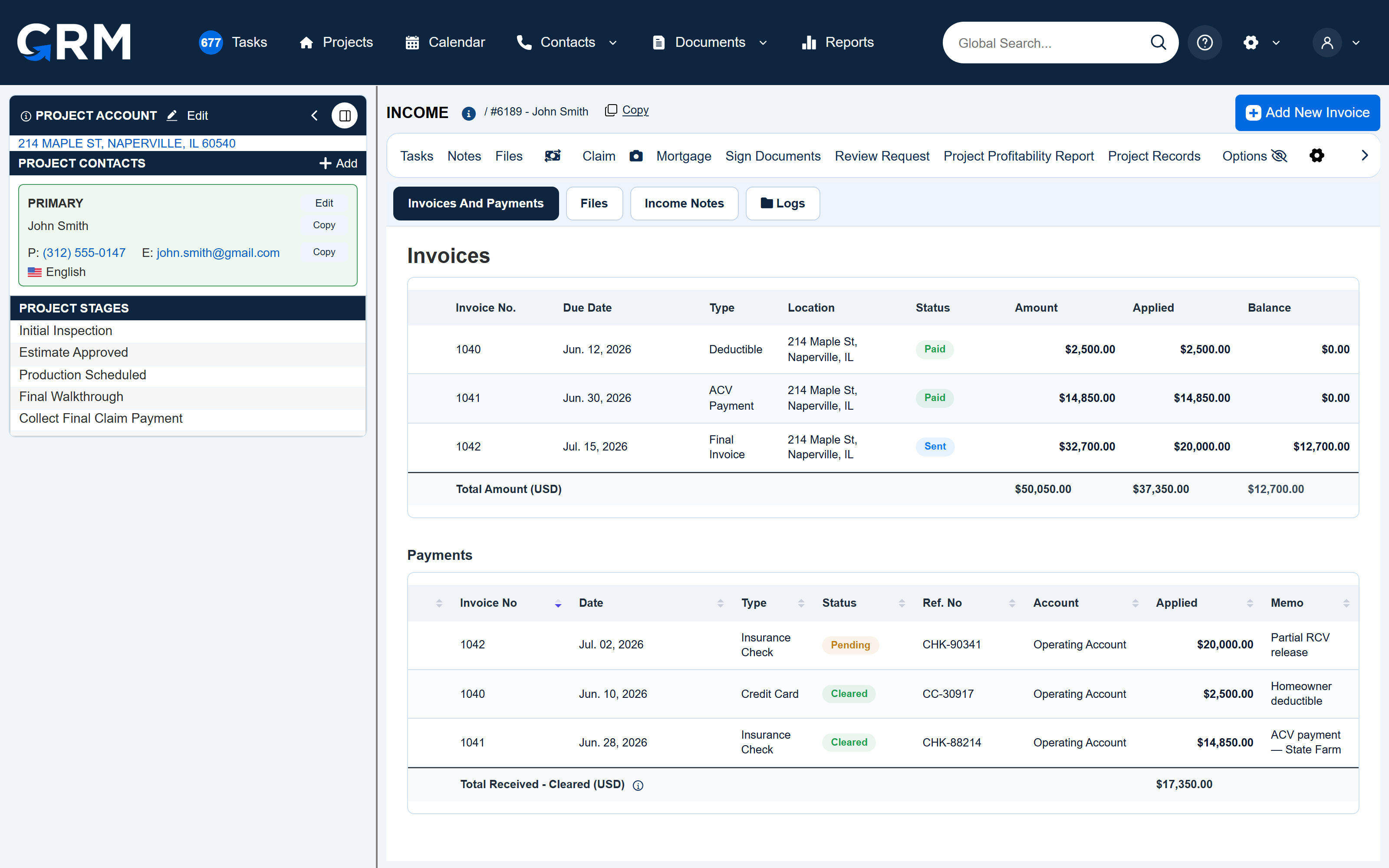Viewport: 1389px width, 868px height.
Task: Click the Global Search magnifier icon
Action: click(x=1158, y=43)
